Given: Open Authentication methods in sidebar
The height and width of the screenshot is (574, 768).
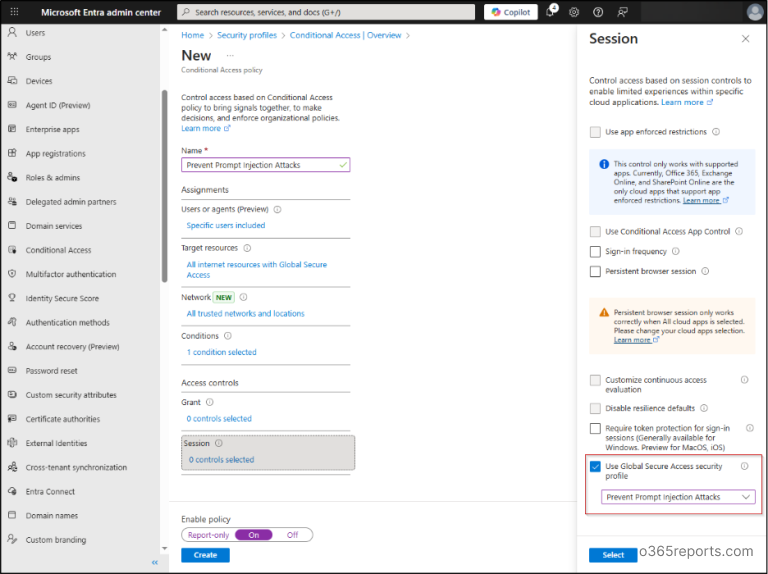Looking at the screenshot, I should (x=68, y=322).
